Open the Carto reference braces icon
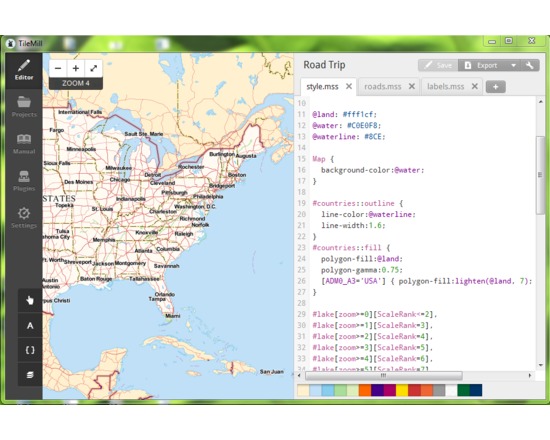The height and width of the screenshot is (440, 550). tap(30, 350)
